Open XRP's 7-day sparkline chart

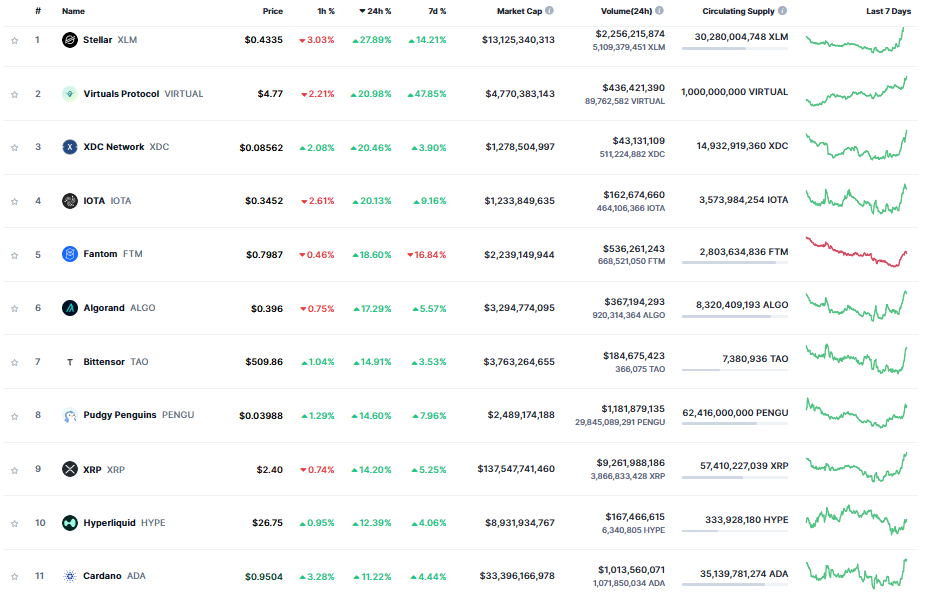click(x=857, y=467)
